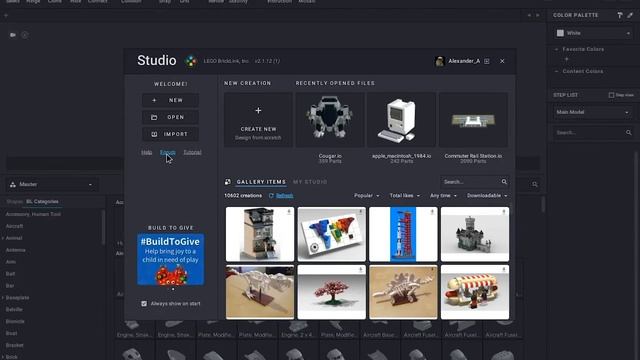Viewport: 640px width, 360px height.
Task: Click the NEW button in the Welcome panel
Action: point(170,100)
